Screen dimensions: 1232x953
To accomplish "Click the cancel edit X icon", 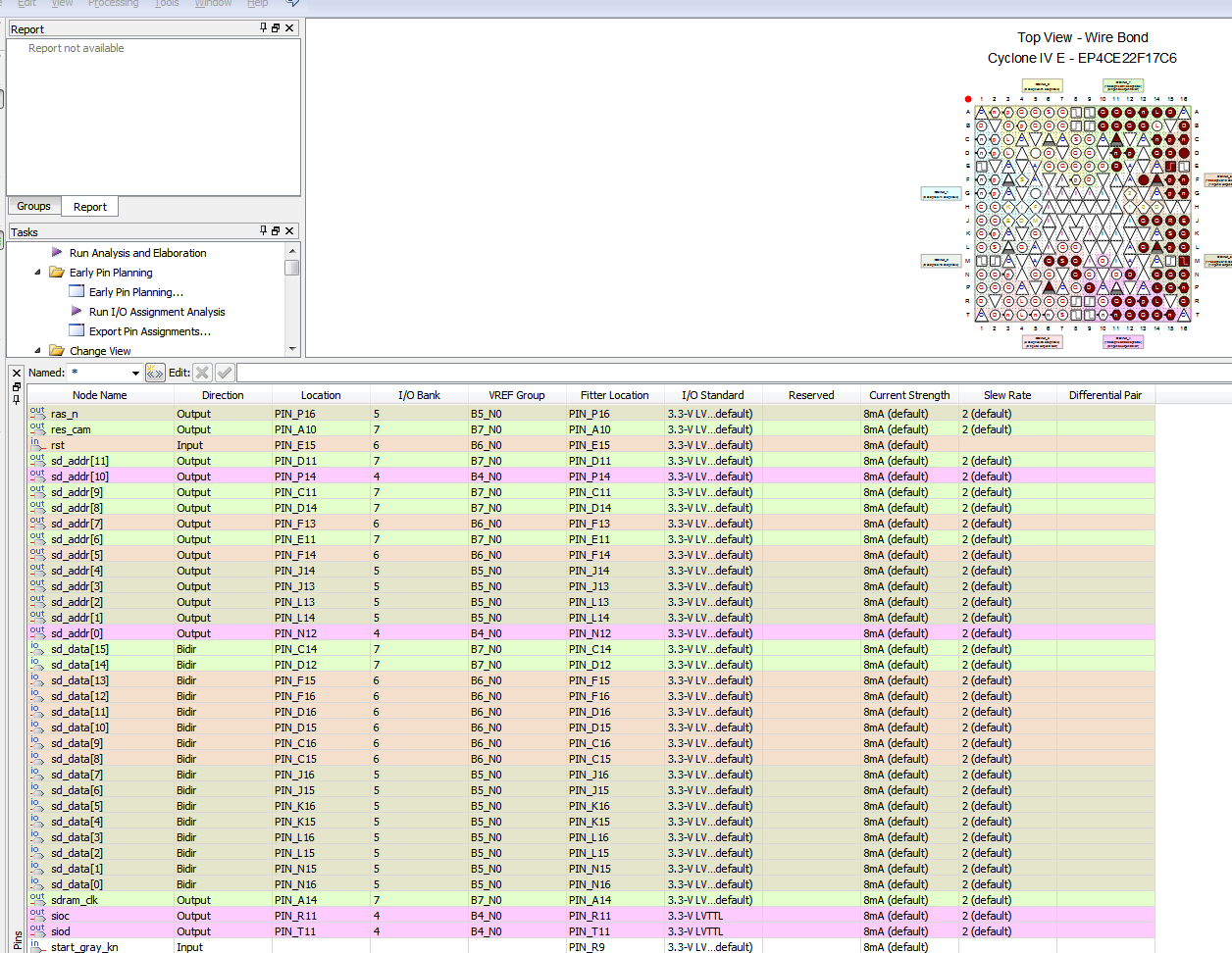I will pyautogui.click(x=202, y=373).
